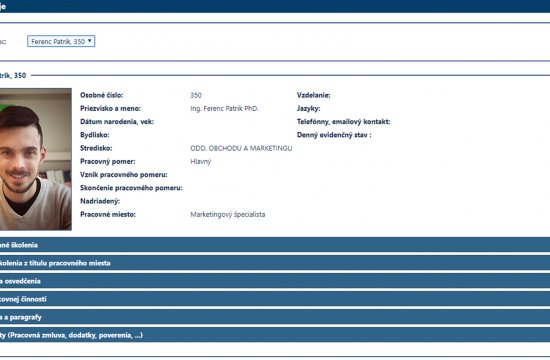
Task: Select the name 'Ing. Ferenc Patrik PhD.'
Action: pos(224,108)
